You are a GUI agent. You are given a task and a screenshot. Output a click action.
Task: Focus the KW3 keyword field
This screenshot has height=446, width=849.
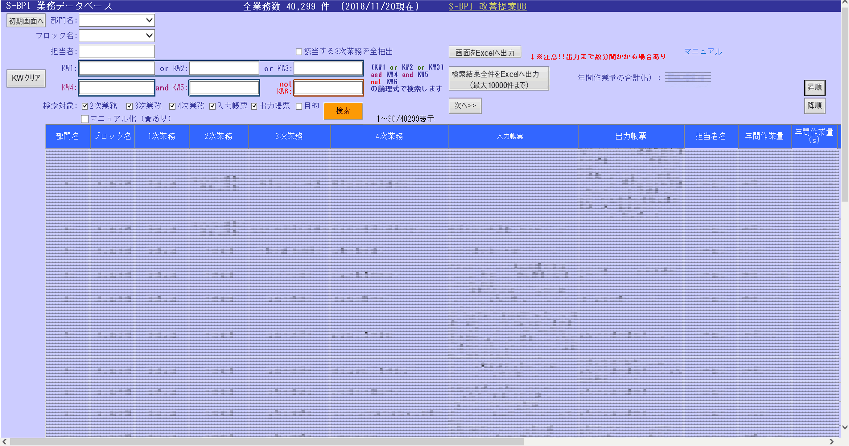coord(328,68)
